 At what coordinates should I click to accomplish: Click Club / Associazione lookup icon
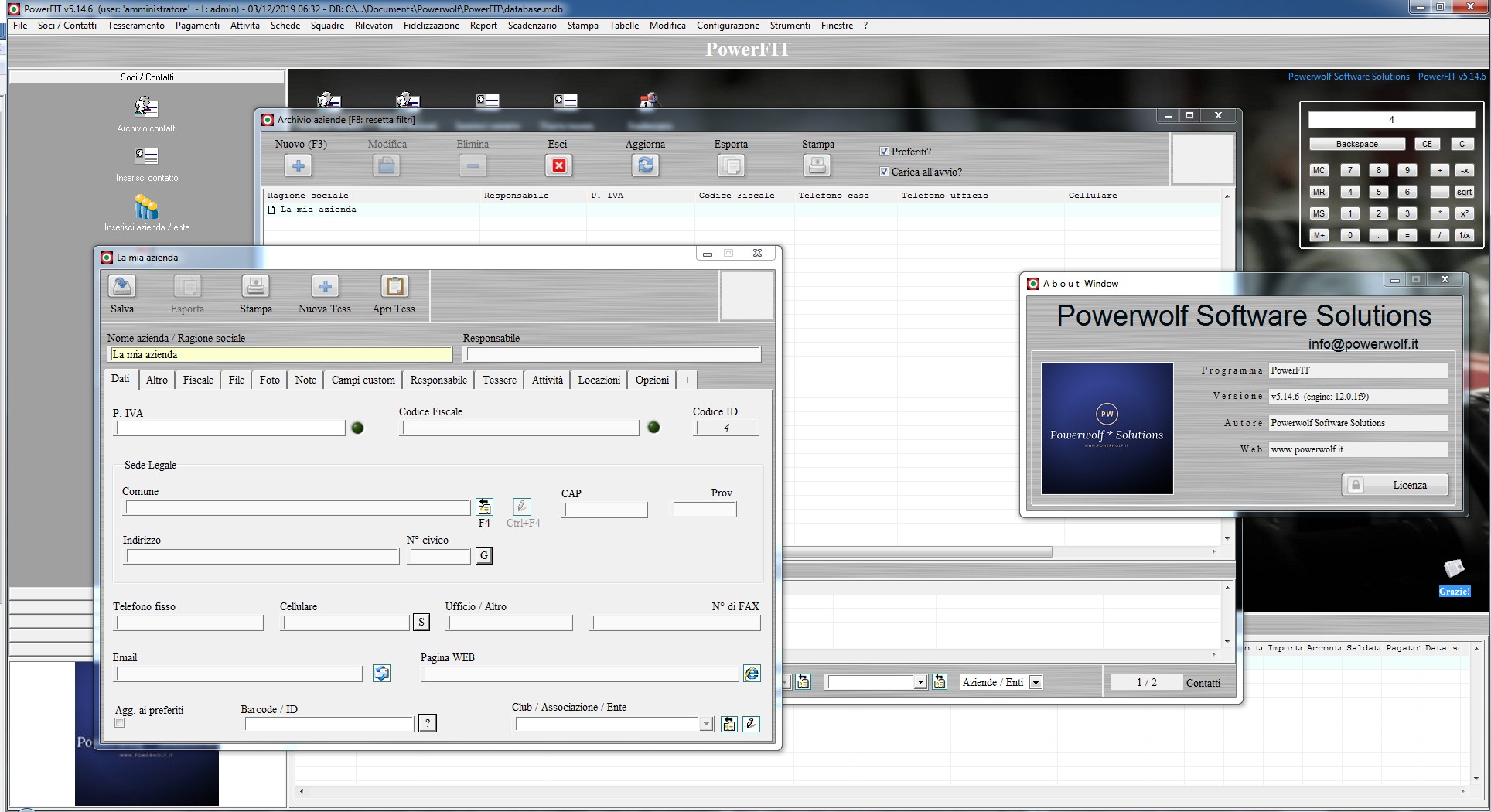tap(728, 724)
